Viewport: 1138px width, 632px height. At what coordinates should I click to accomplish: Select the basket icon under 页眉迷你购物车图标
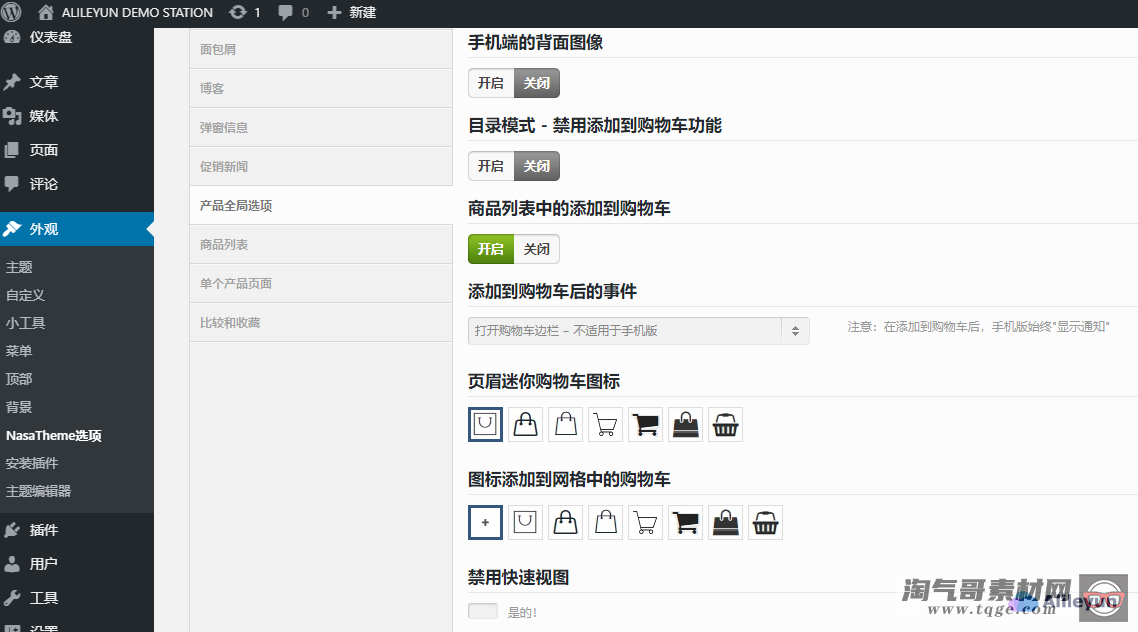pyautogui.click(x=725, y=425)
